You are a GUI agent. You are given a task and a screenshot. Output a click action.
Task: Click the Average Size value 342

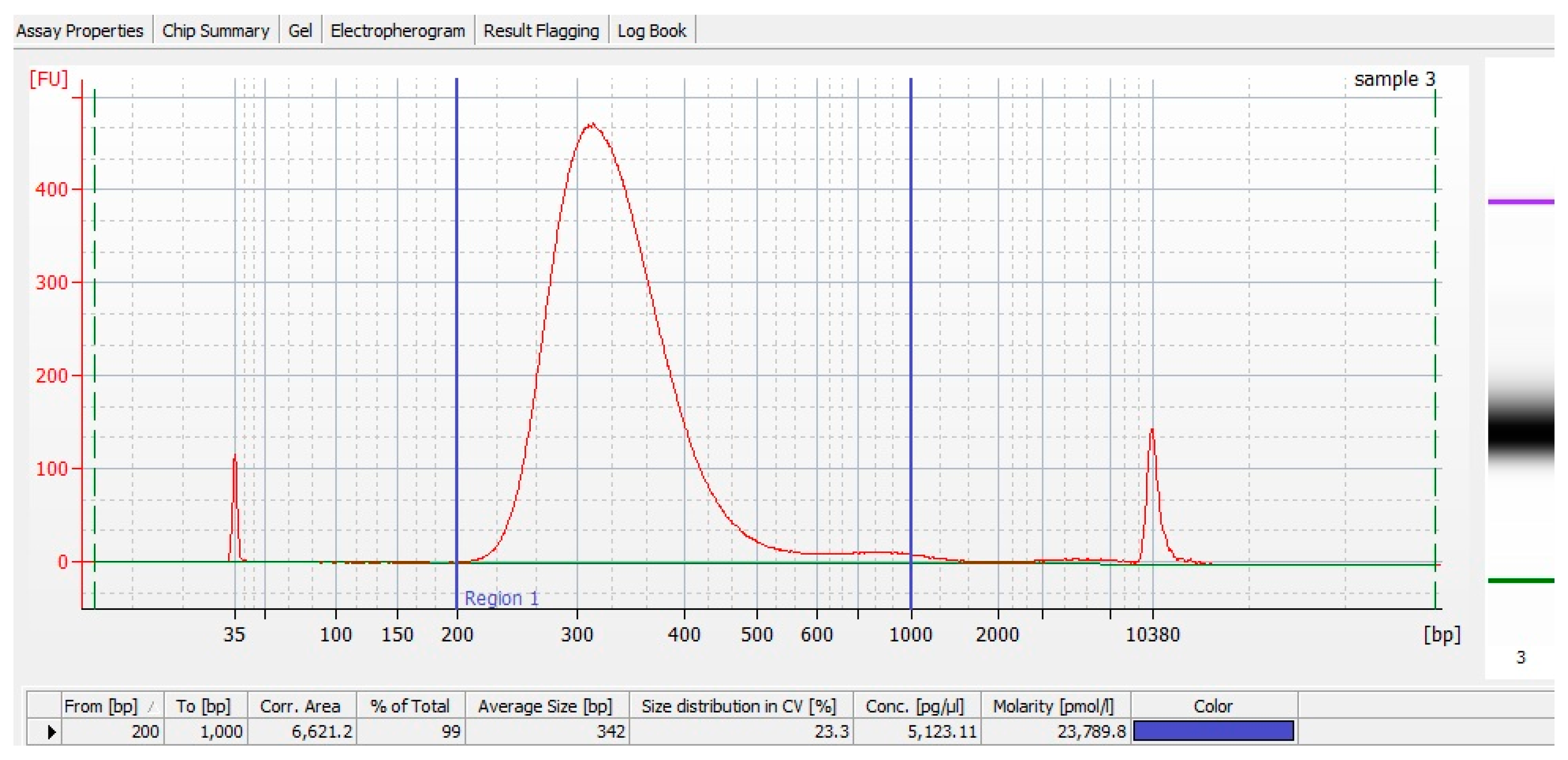[x=547, y=731]
